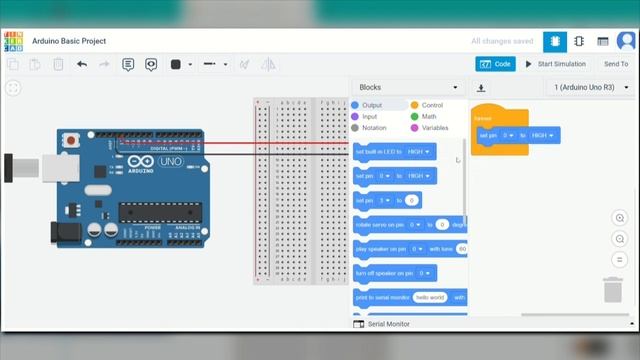Screen dimensions: 640x360
Task: Click degrees value field in rotate servo block
Action: (442, 225)
